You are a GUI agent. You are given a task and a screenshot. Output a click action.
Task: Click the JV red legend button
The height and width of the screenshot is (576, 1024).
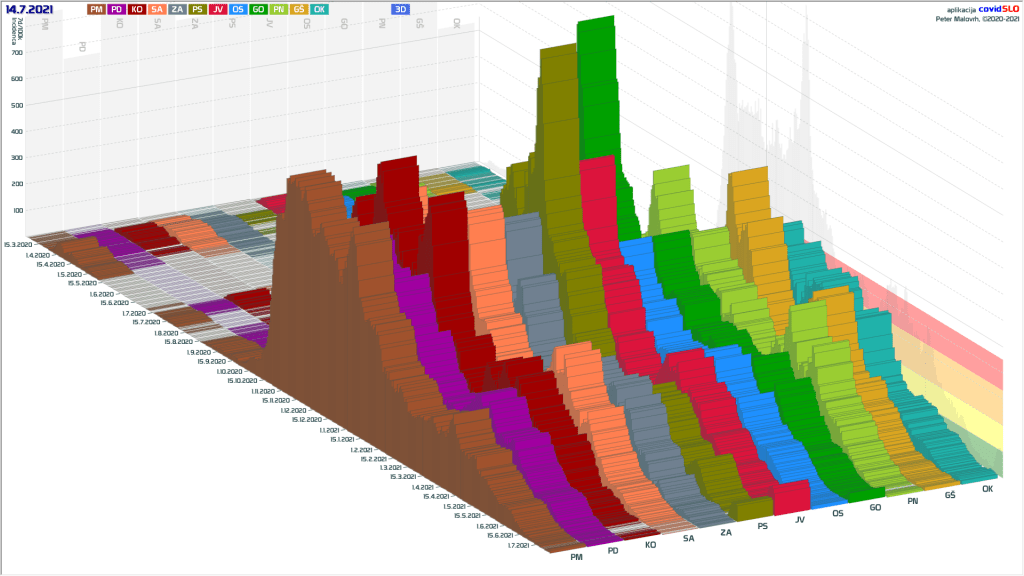coord(218,9)
